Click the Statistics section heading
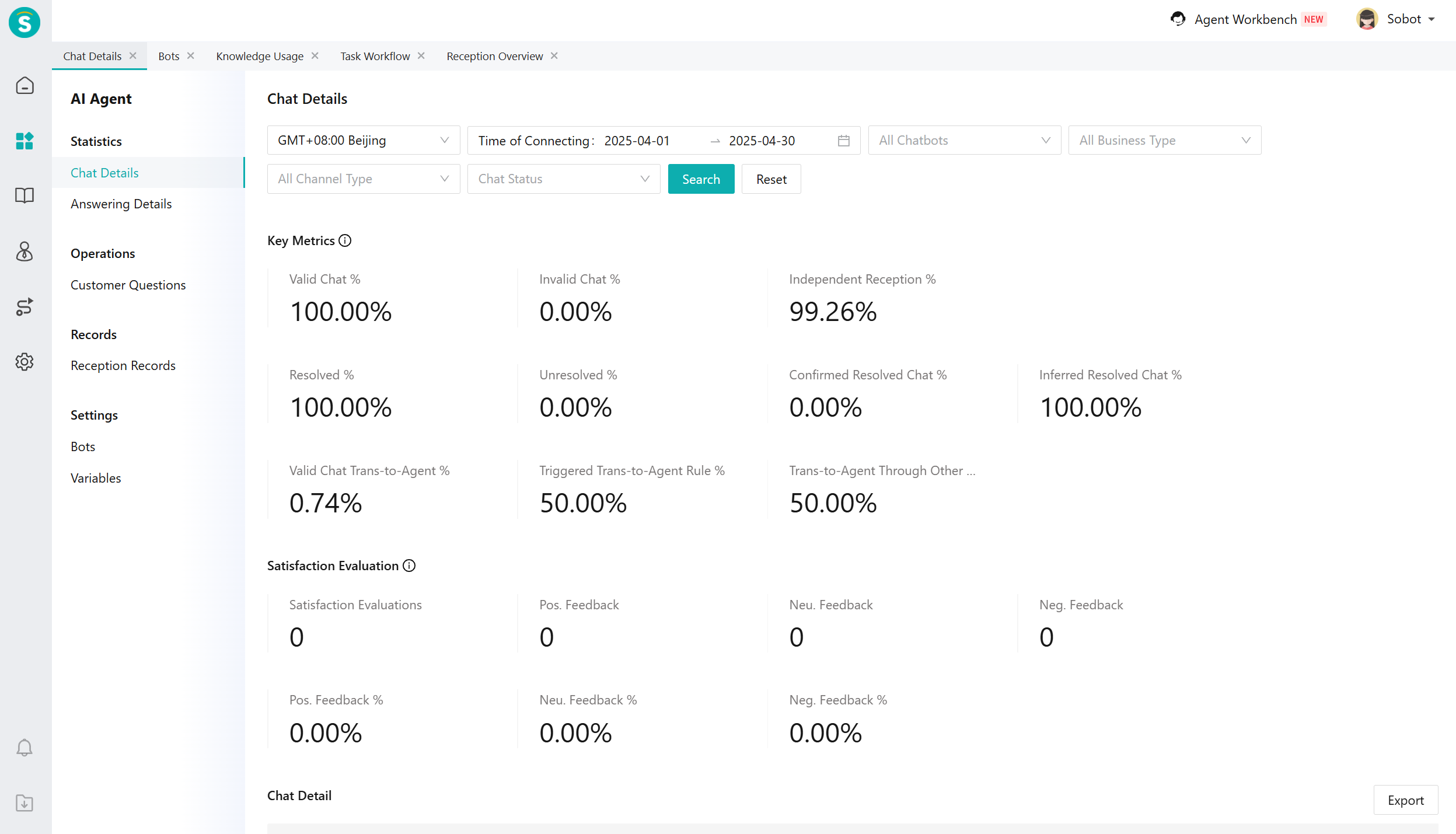This screenshot has width=1456, height=834. [x=96, y=141]
